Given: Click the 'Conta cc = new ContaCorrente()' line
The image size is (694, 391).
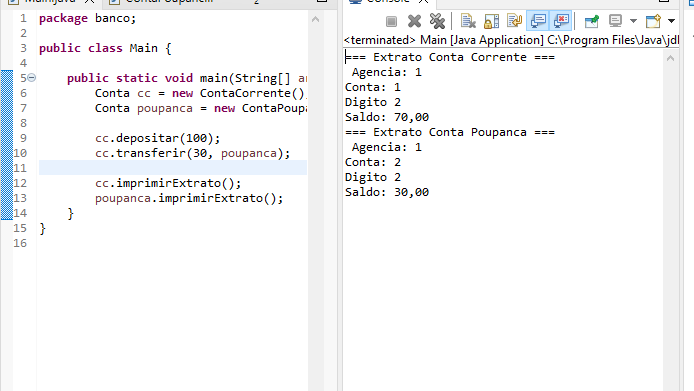Looking at the screenshot, I should click(x=200, y=93).
